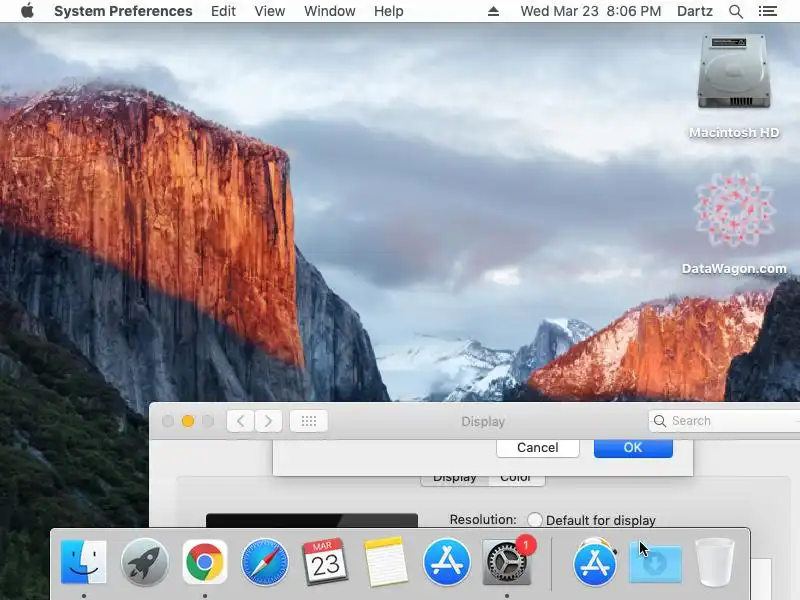The image size is (800, 600).
Task: Open the View menu
Action: pos(269,11)
